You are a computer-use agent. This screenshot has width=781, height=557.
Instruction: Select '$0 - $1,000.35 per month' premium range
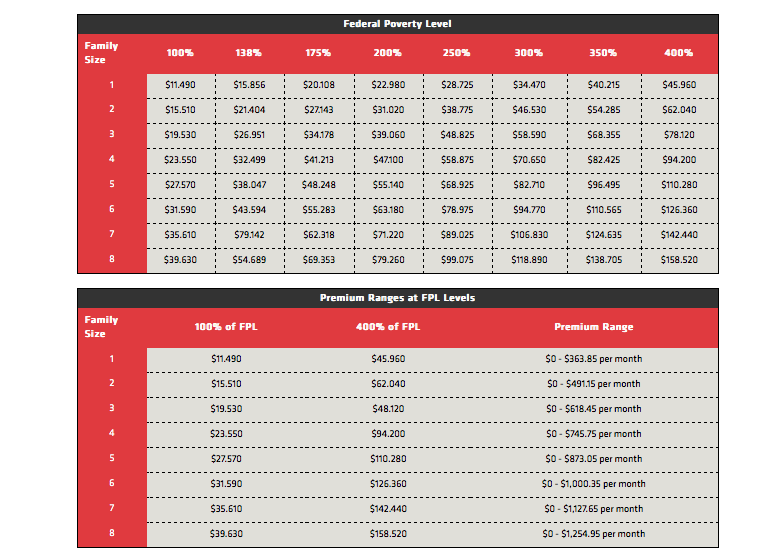594,484
